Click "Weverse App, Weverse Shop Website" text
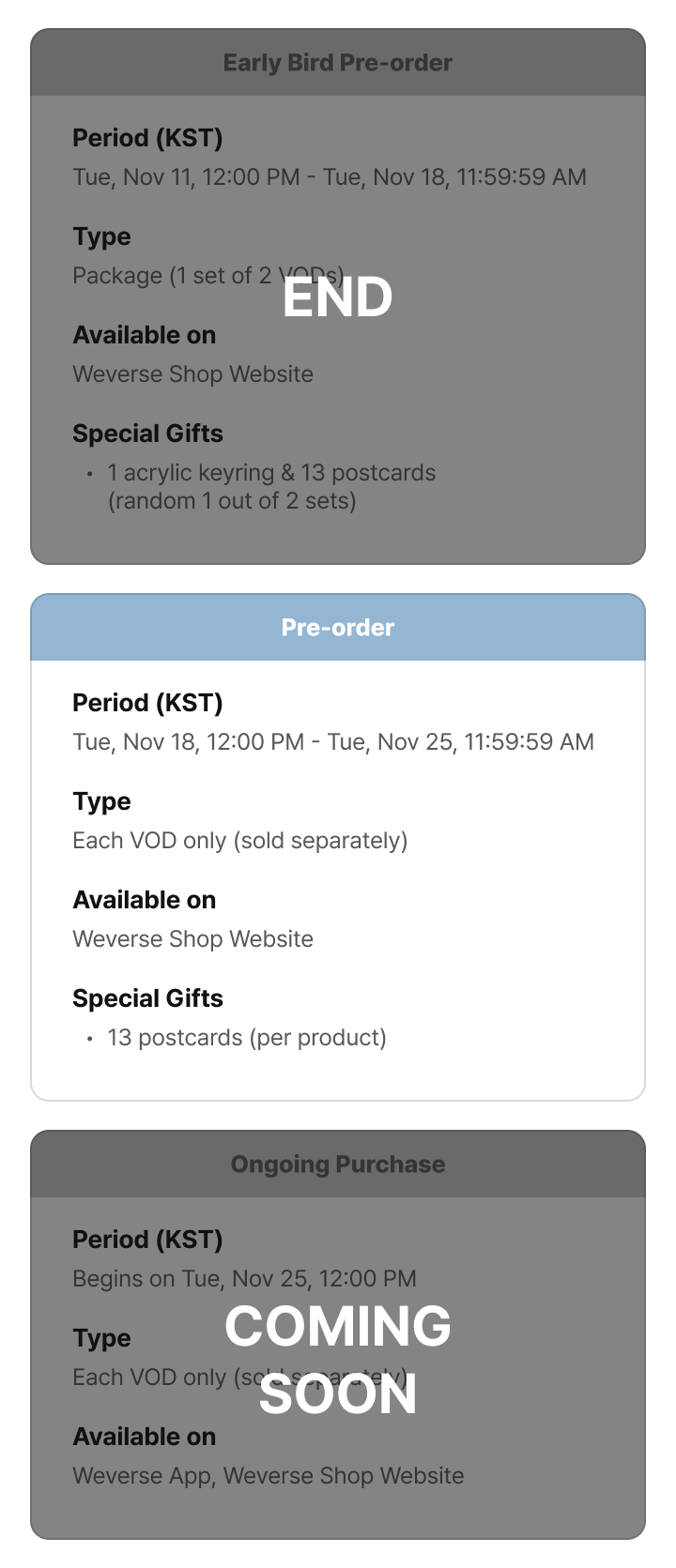676x1568 pixels. point(269,1476)
